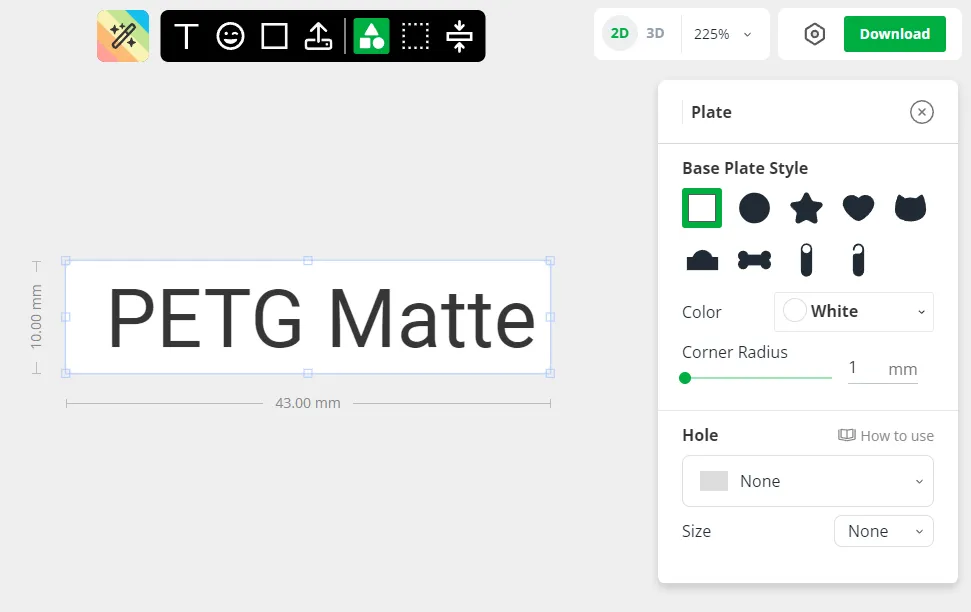Viewport: 971px width, 612px height.
Task: Open the magic wand AI design tool
Action: [123, 36]
